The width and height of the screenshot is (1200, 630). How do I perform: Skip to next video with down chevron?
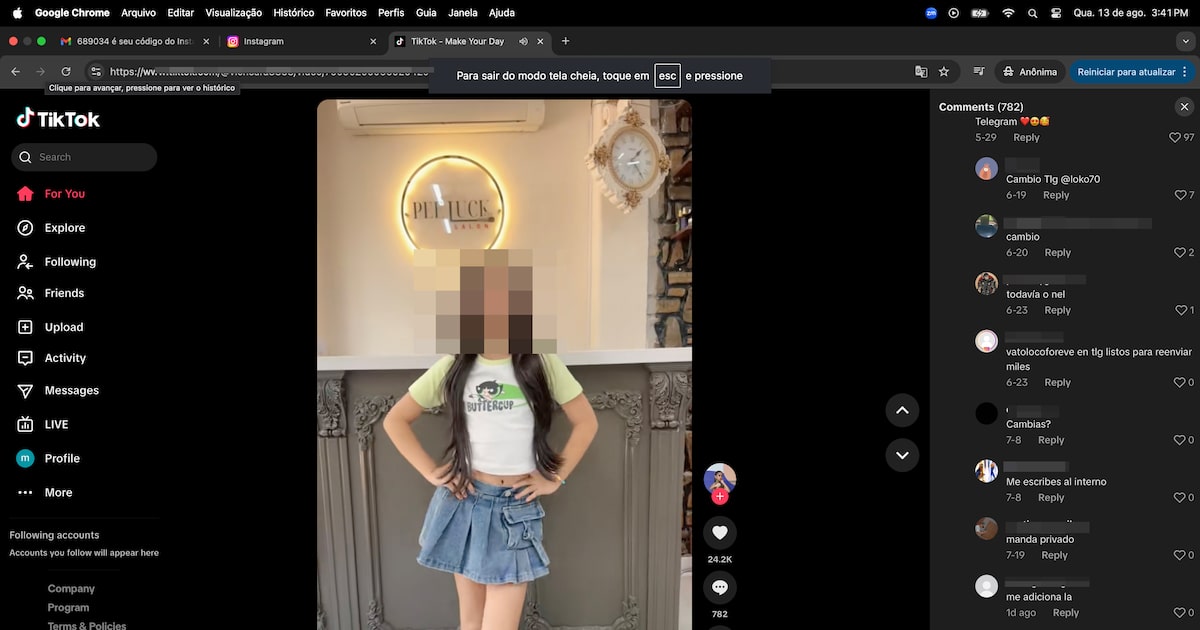click(901, 455)
